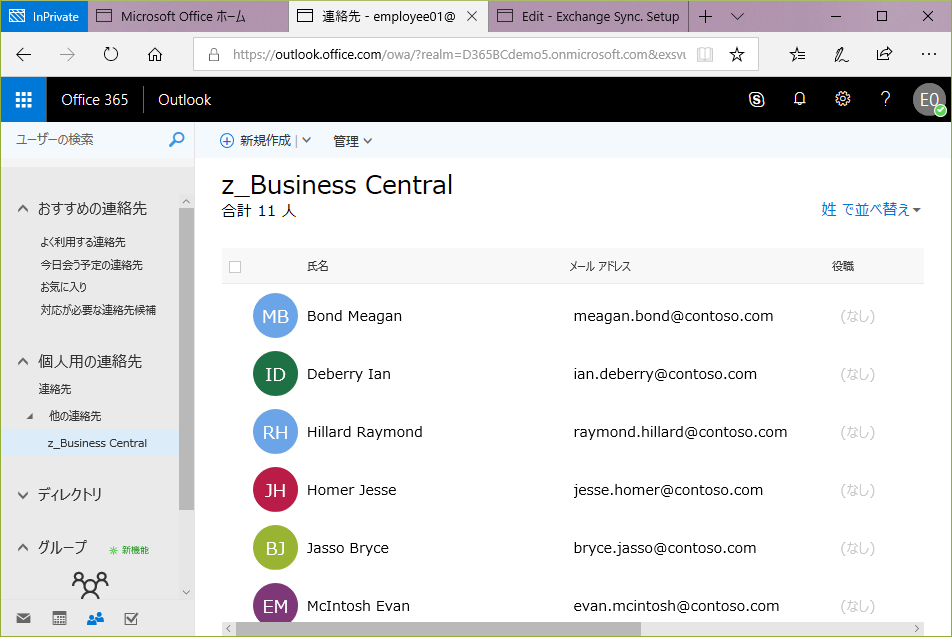Open the favorites hub icon
Image resolution: width=952 pixels, height=637 pixels.
(x=797, y=55)
